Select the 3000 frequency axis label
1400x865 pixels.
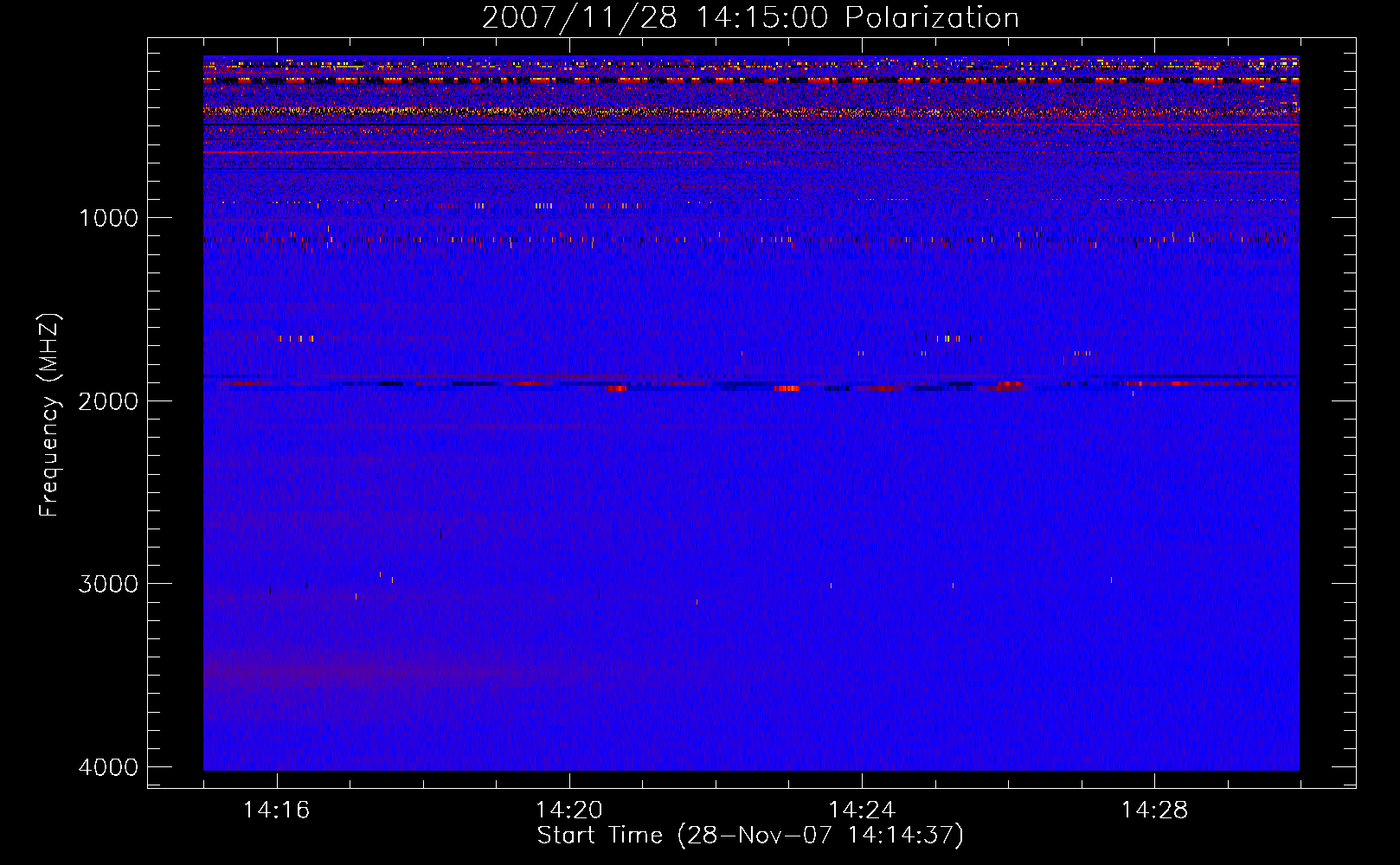pyautogui.click(x=108, y=584)
